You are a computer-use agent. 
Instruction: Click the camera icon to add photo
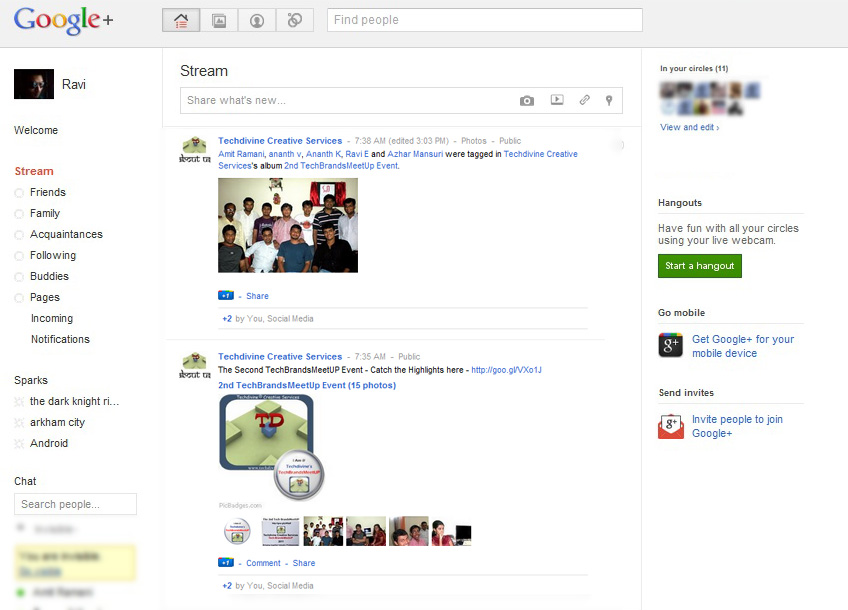527,101
